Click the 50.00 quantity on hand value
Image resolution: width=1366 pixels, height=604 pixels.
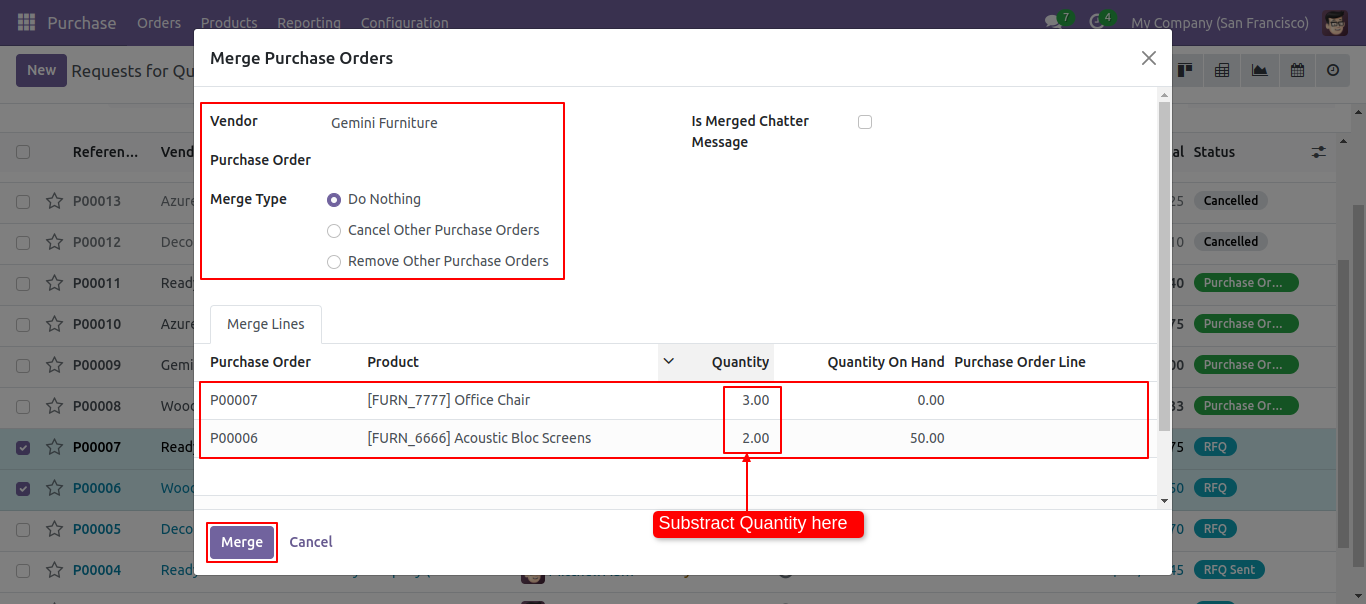point(927,438)
